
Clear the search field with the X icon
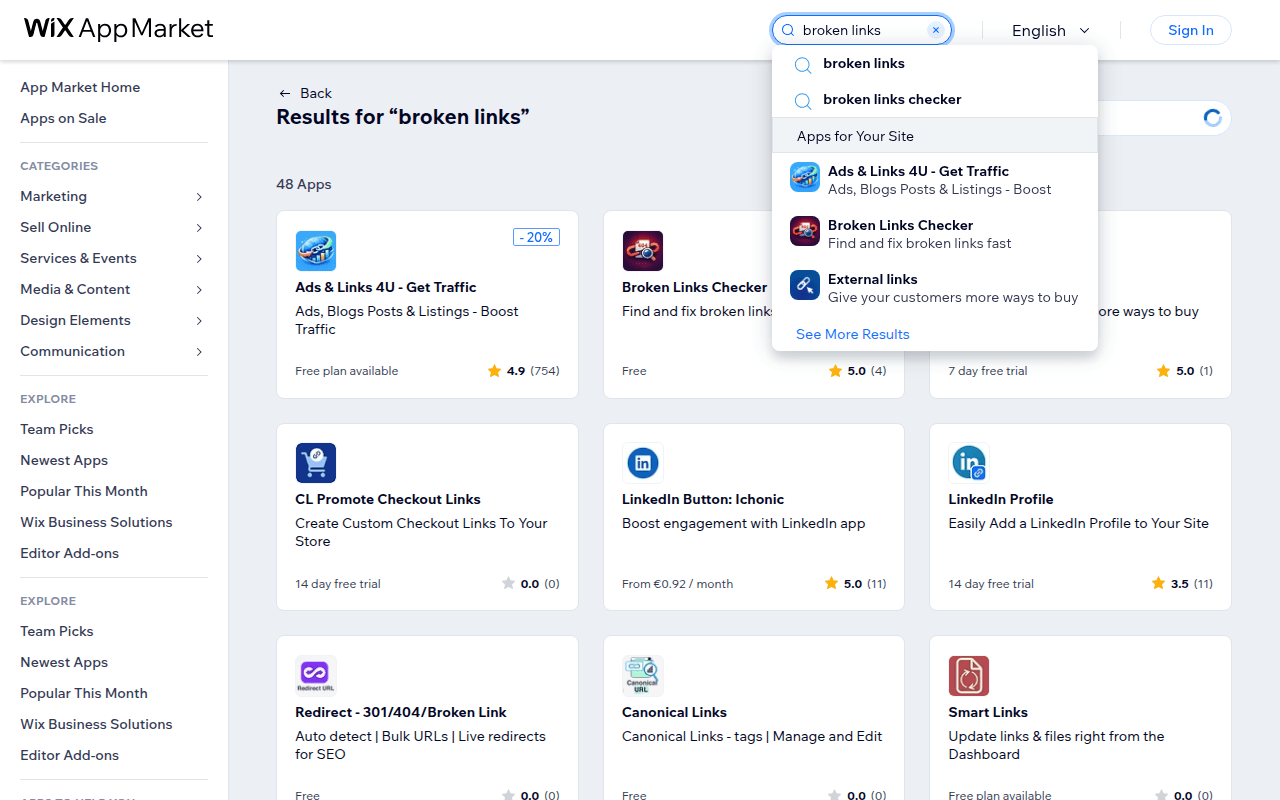point(936,30)
